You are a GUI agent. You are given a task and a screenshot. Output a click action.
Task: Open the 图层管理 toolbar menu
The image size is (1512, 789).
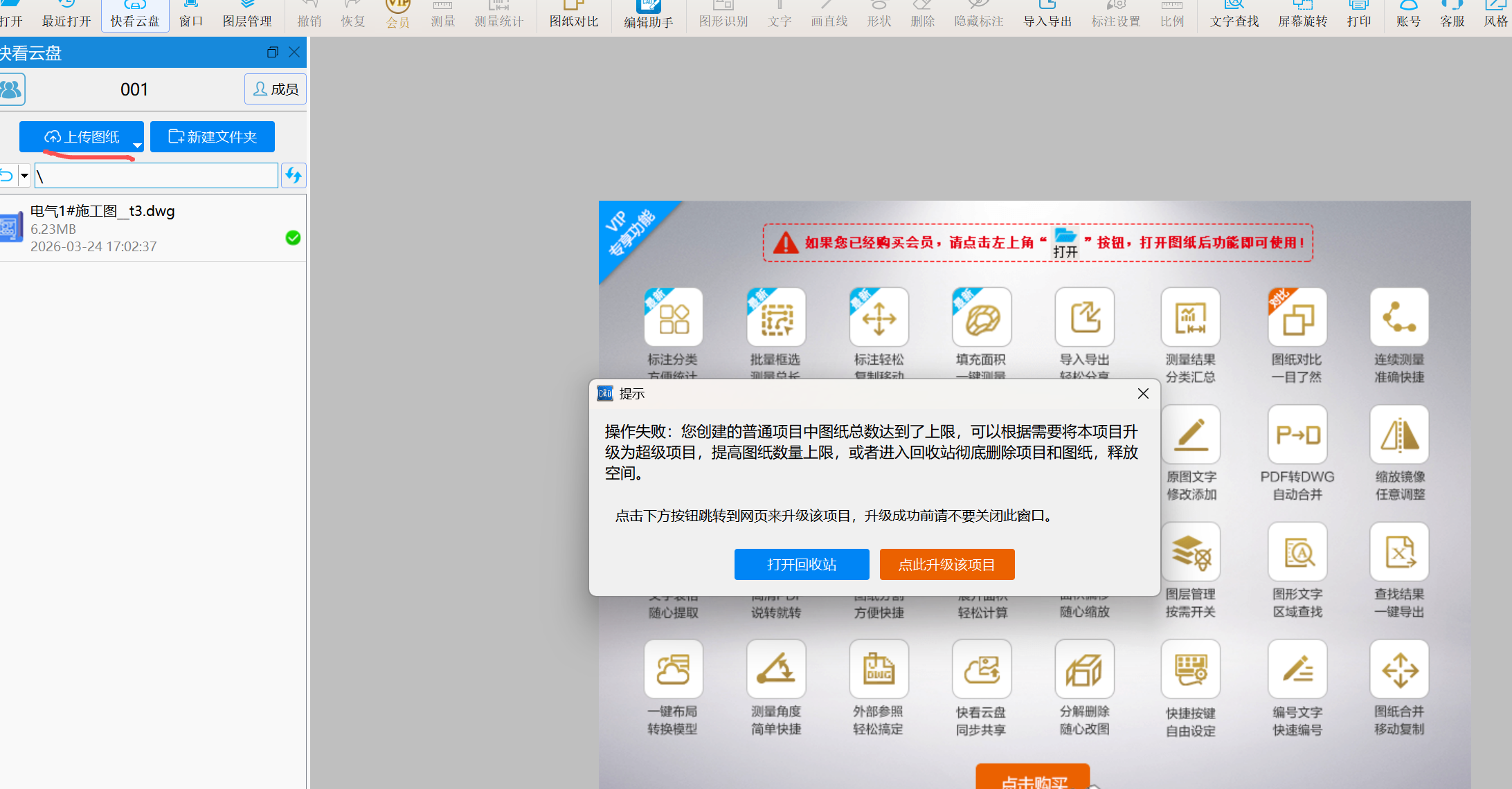pos(247,15)
